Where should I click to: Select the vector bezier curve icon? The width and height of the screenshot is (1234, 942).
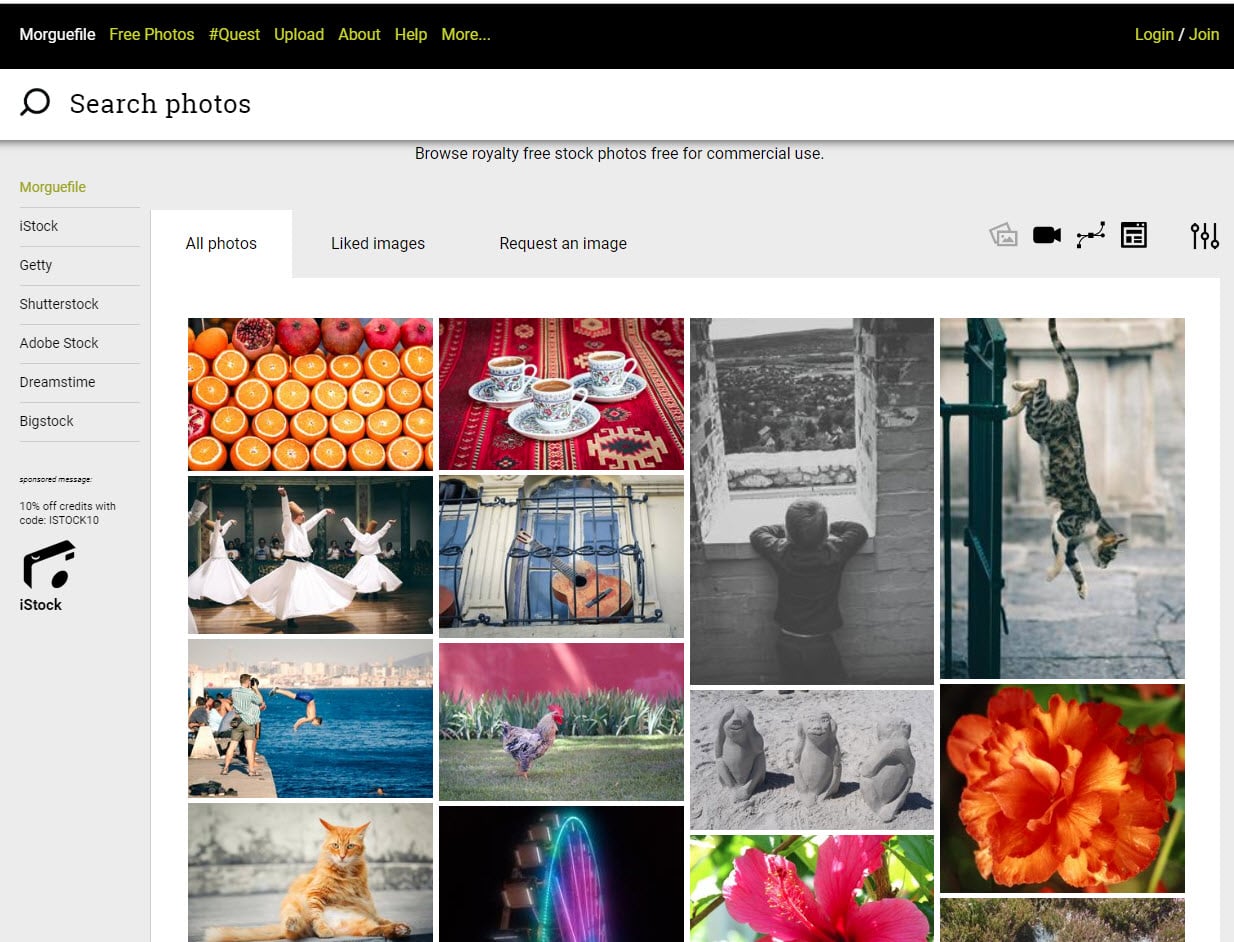coord(1090,235)
